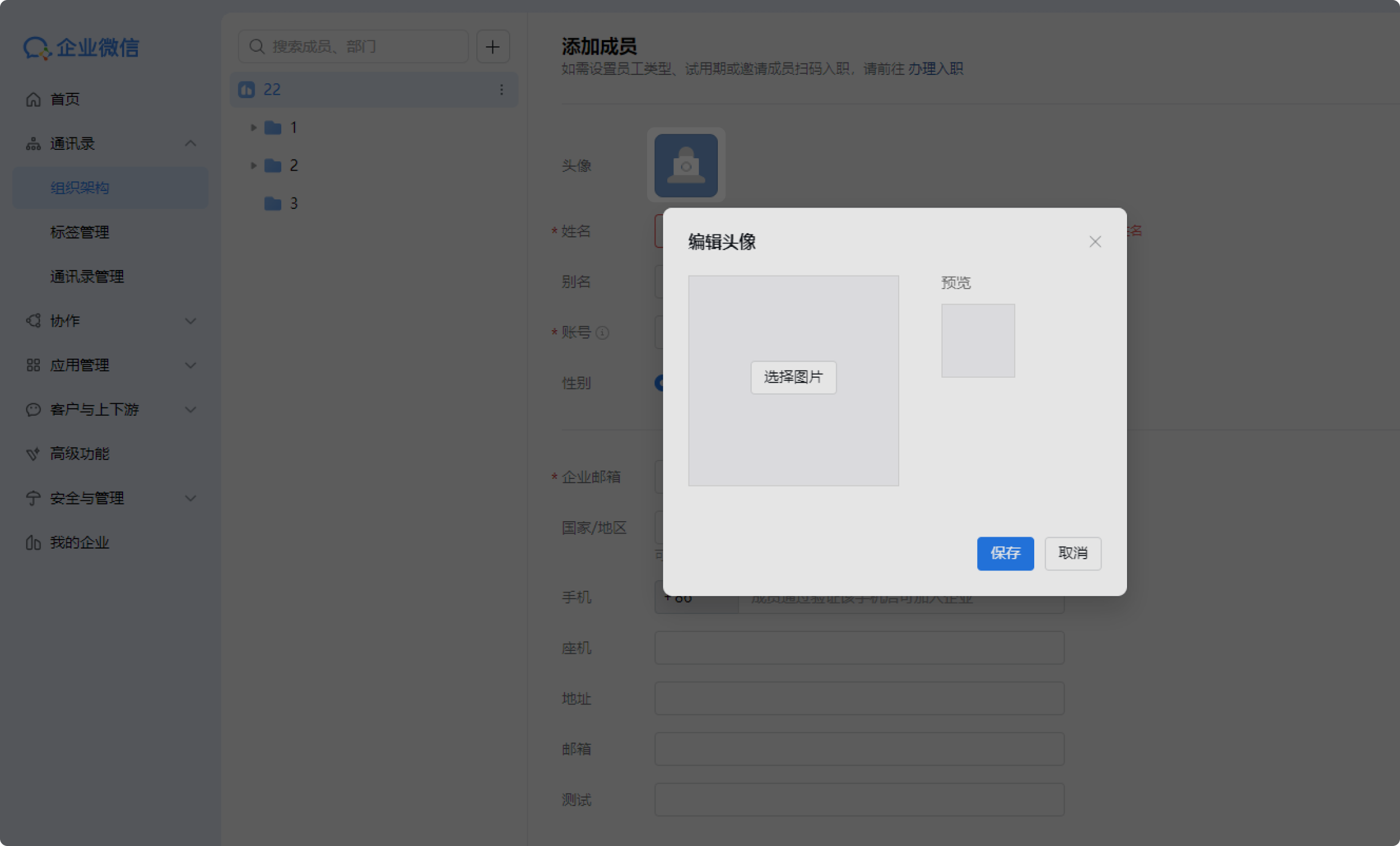Click the 添加成员 page heading
The height and width of the screenshot is (846, 1400).
[599, 46]
